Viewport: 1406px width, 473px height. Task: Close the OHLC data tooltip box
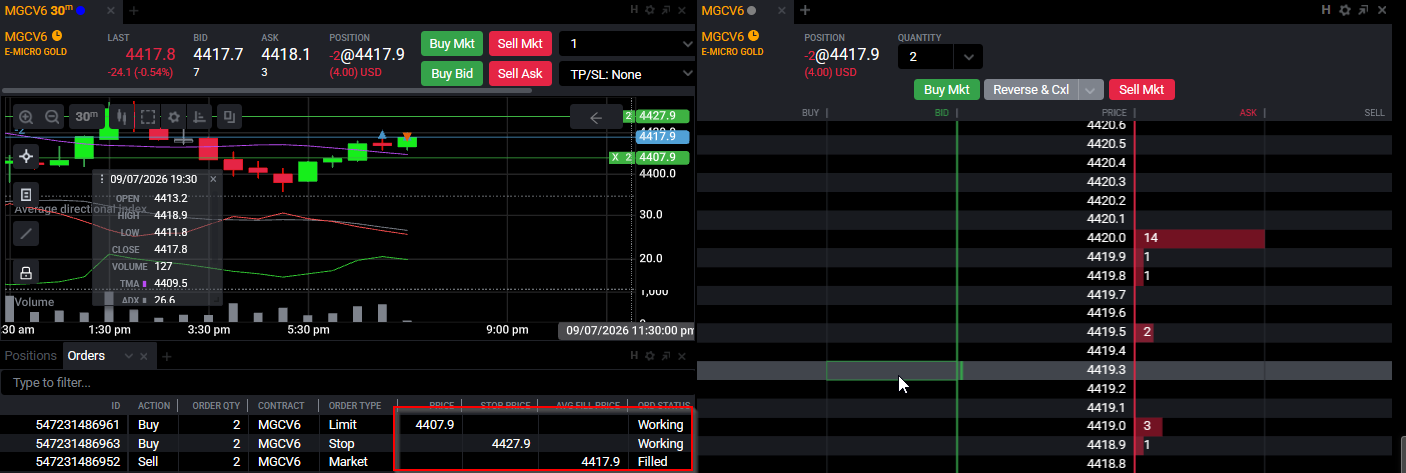[213, 179]
